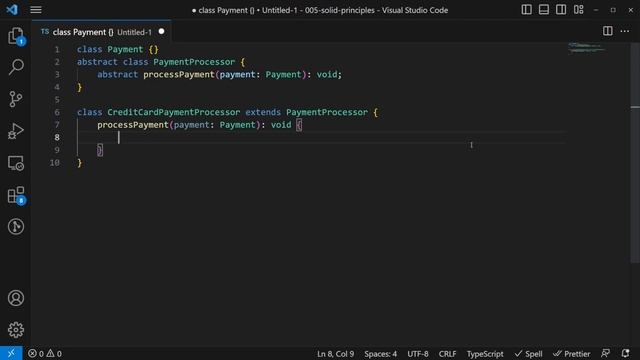Toggle the secondary side bar layout
640x360 pixels.
pos(561,10)
